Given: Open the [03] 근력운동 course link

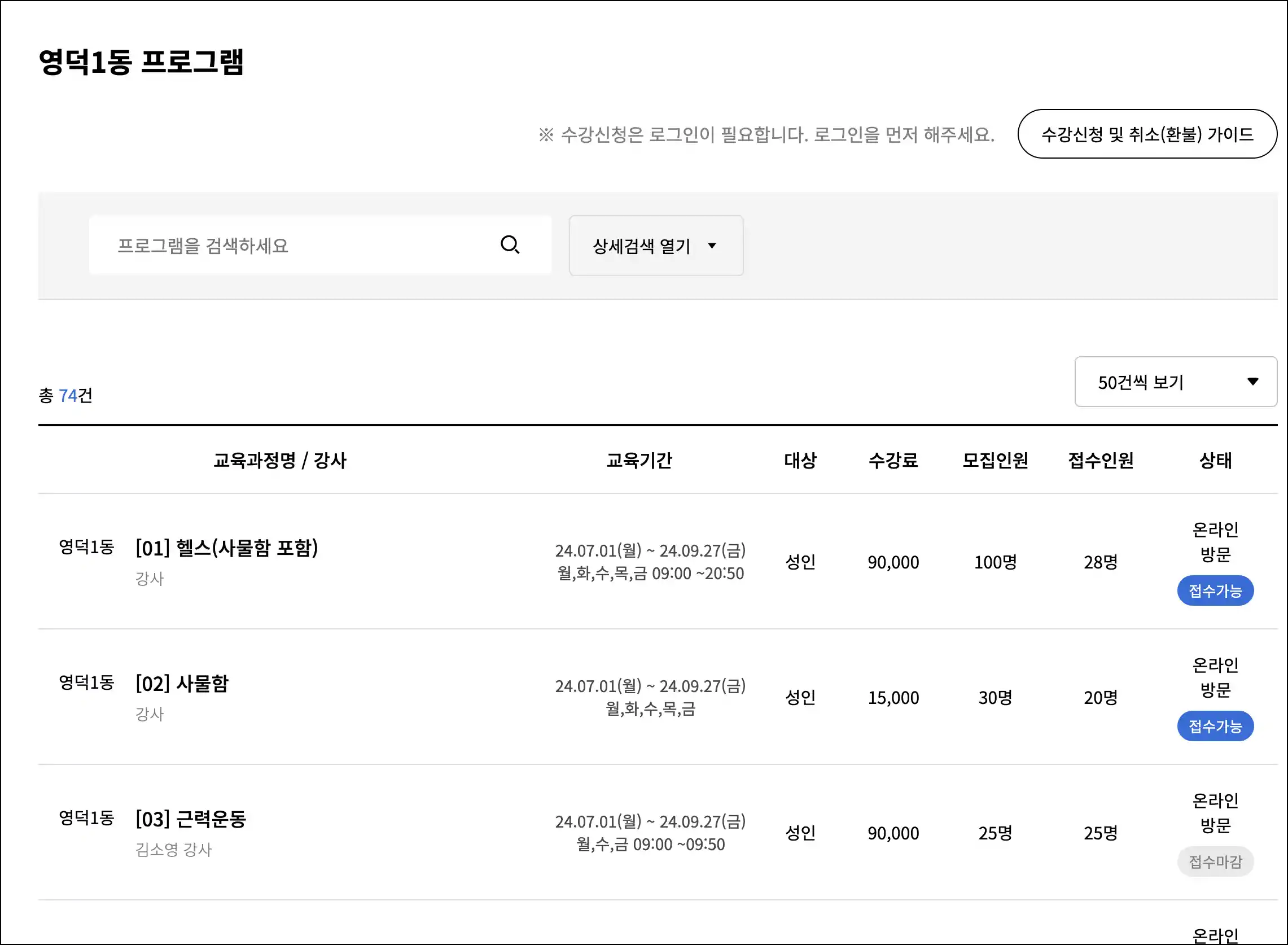Looking at the screenshot, I should pyautogui.click(x=190, y=819).
